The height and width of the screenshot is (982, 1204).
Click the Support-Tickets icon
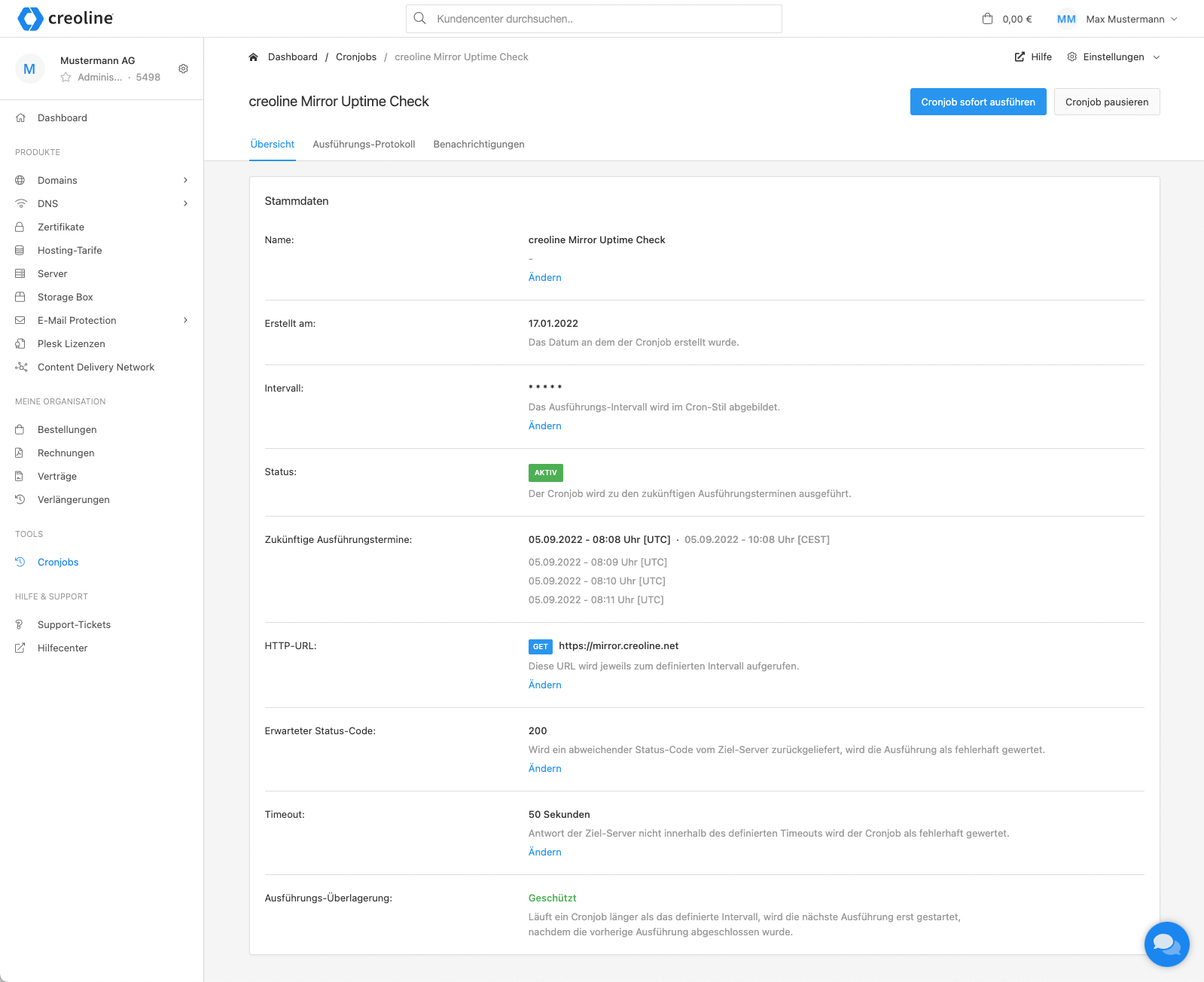(20, 624)
